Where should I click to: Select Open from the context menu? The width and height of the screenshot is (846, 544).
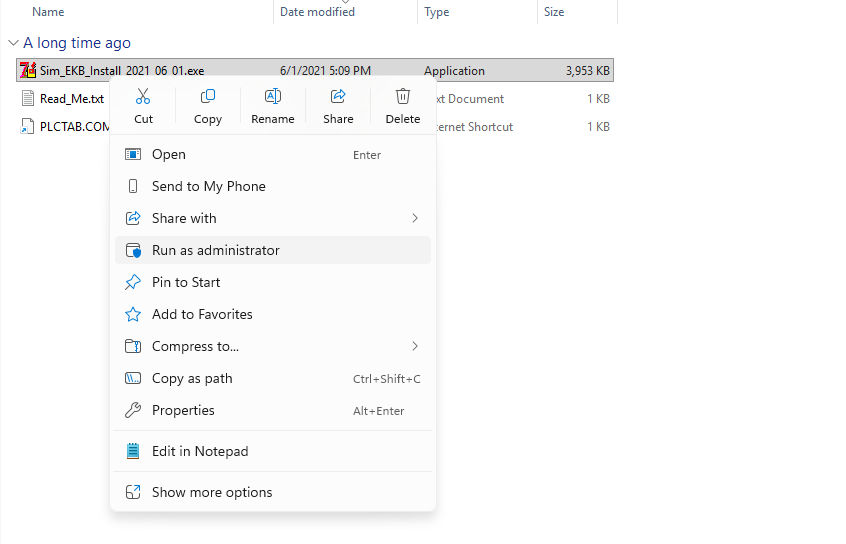coord(168,154)
